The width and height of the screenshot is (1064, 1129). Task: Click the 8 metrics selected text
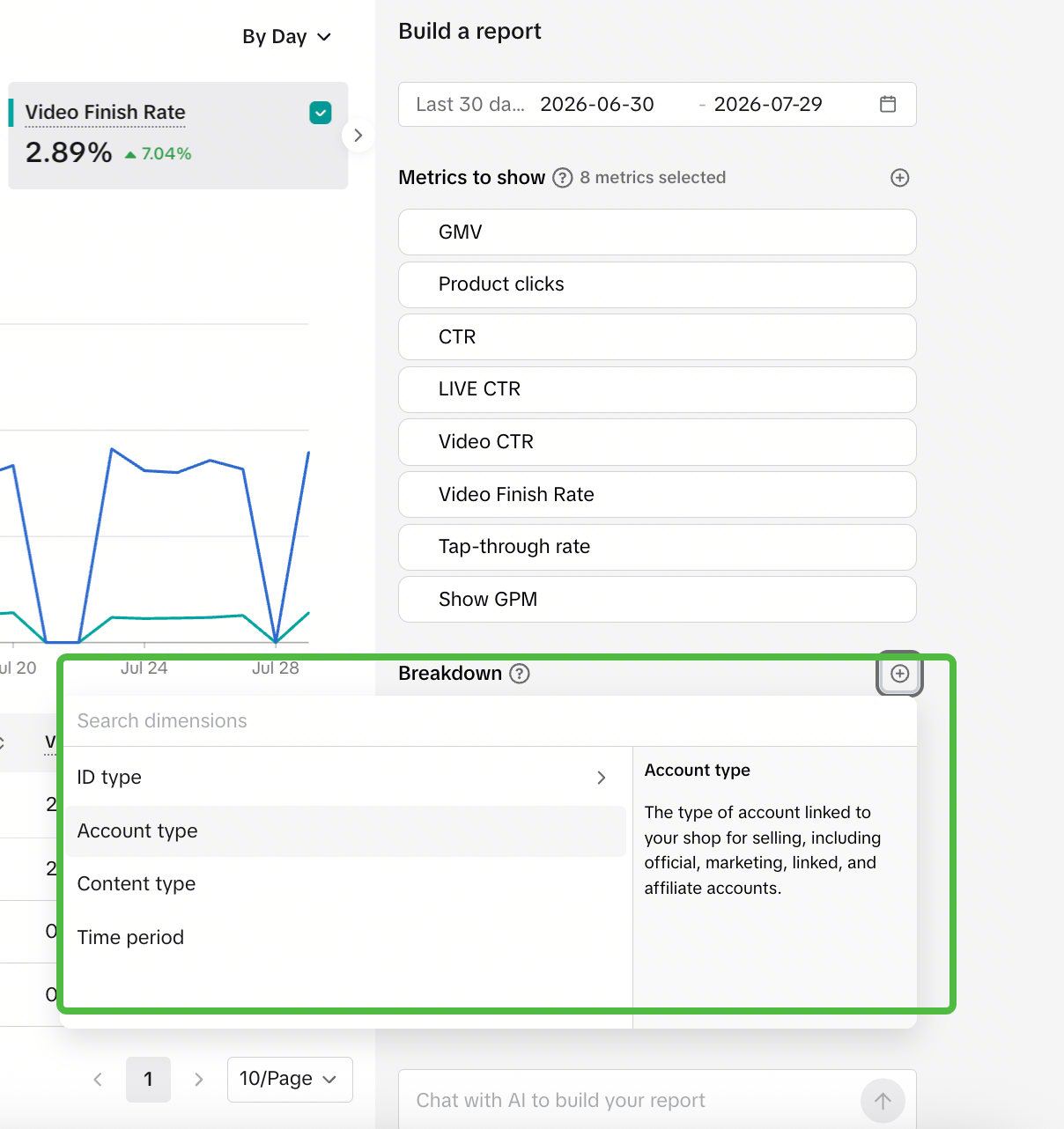point(653,178)
